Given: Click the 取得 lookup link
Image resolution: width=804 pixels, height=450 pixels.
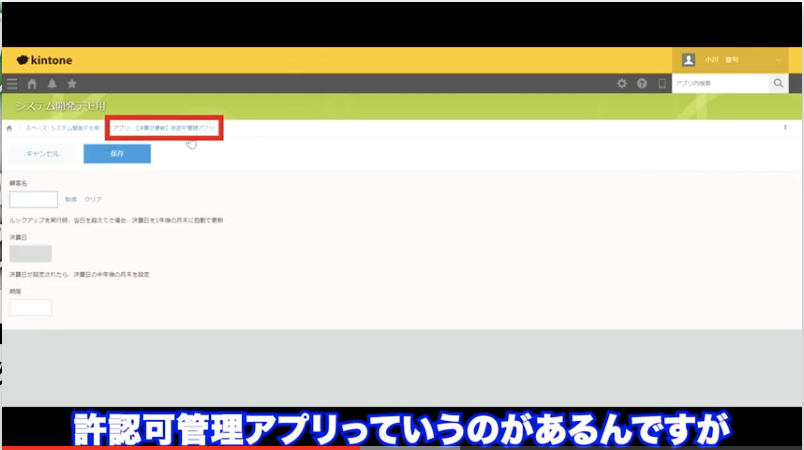Looking at the screenshot, I should click(70, 199).
